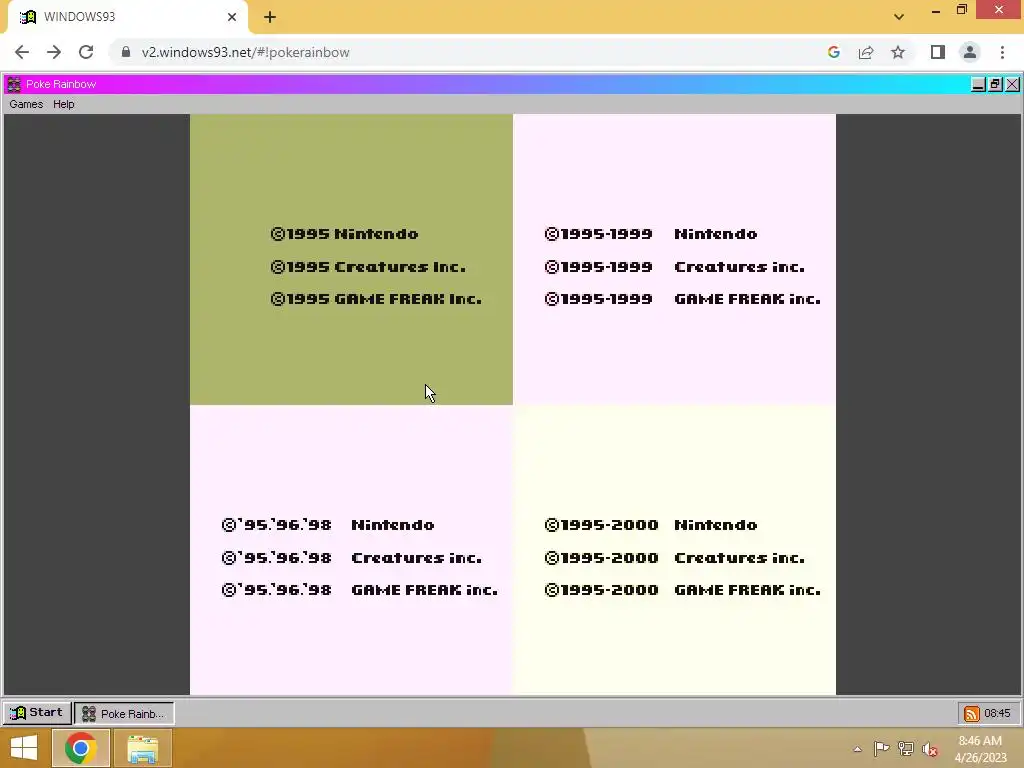Open Chrome three-dot menu

tap(1002, 52)
